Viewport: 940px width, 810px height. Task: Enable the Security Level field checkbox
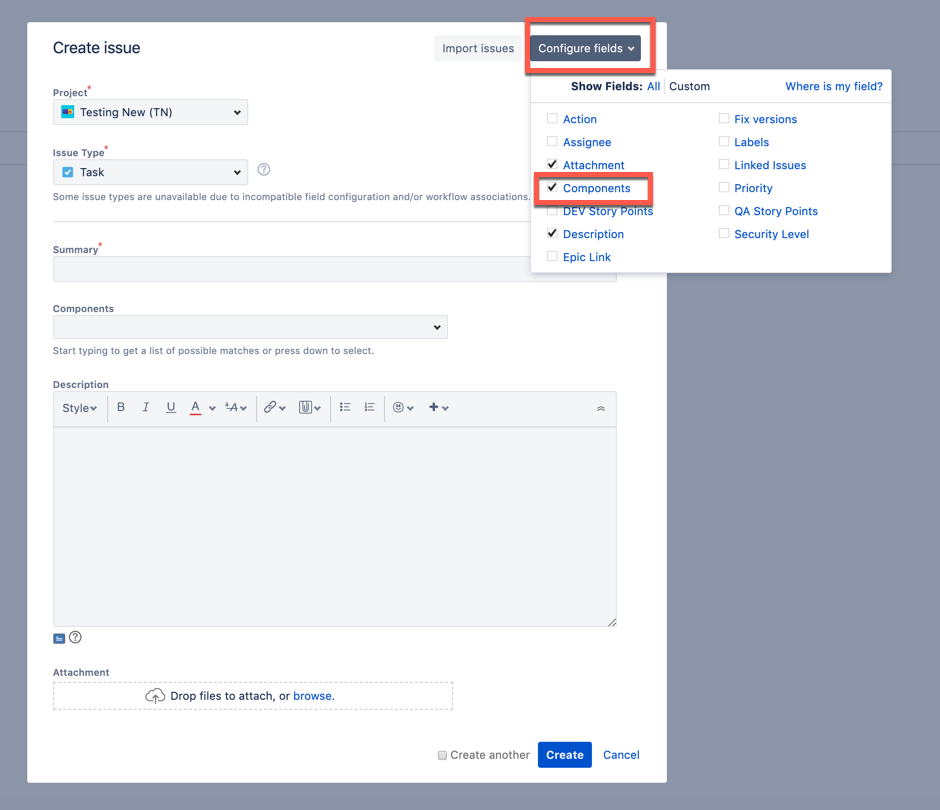pos(724,233)
